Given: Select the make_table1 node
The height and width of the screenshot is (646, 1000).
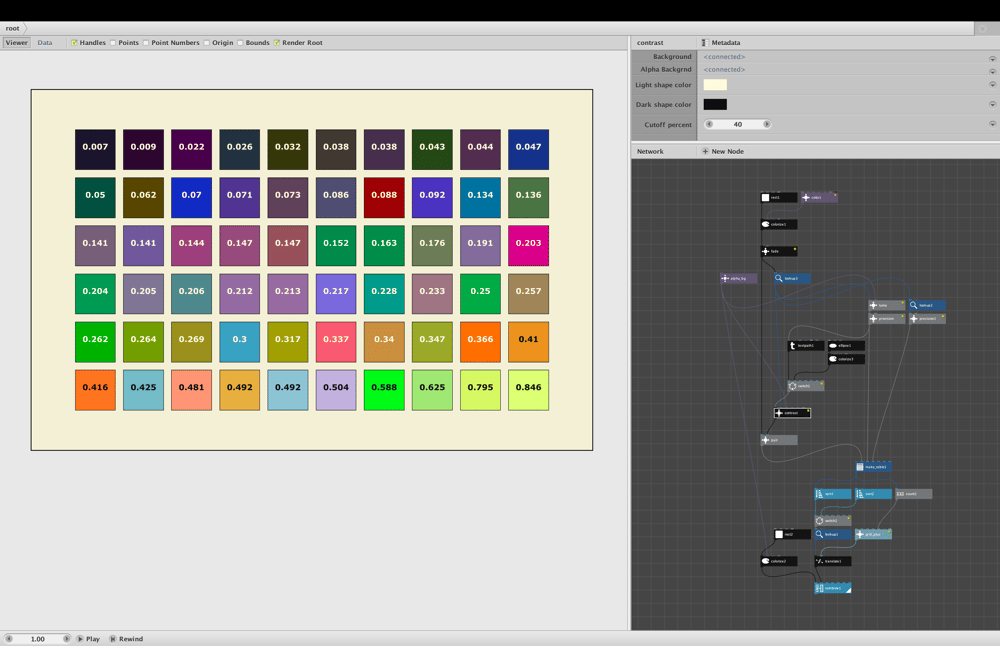Looking at the screenshot, I should tap(873, 467).
